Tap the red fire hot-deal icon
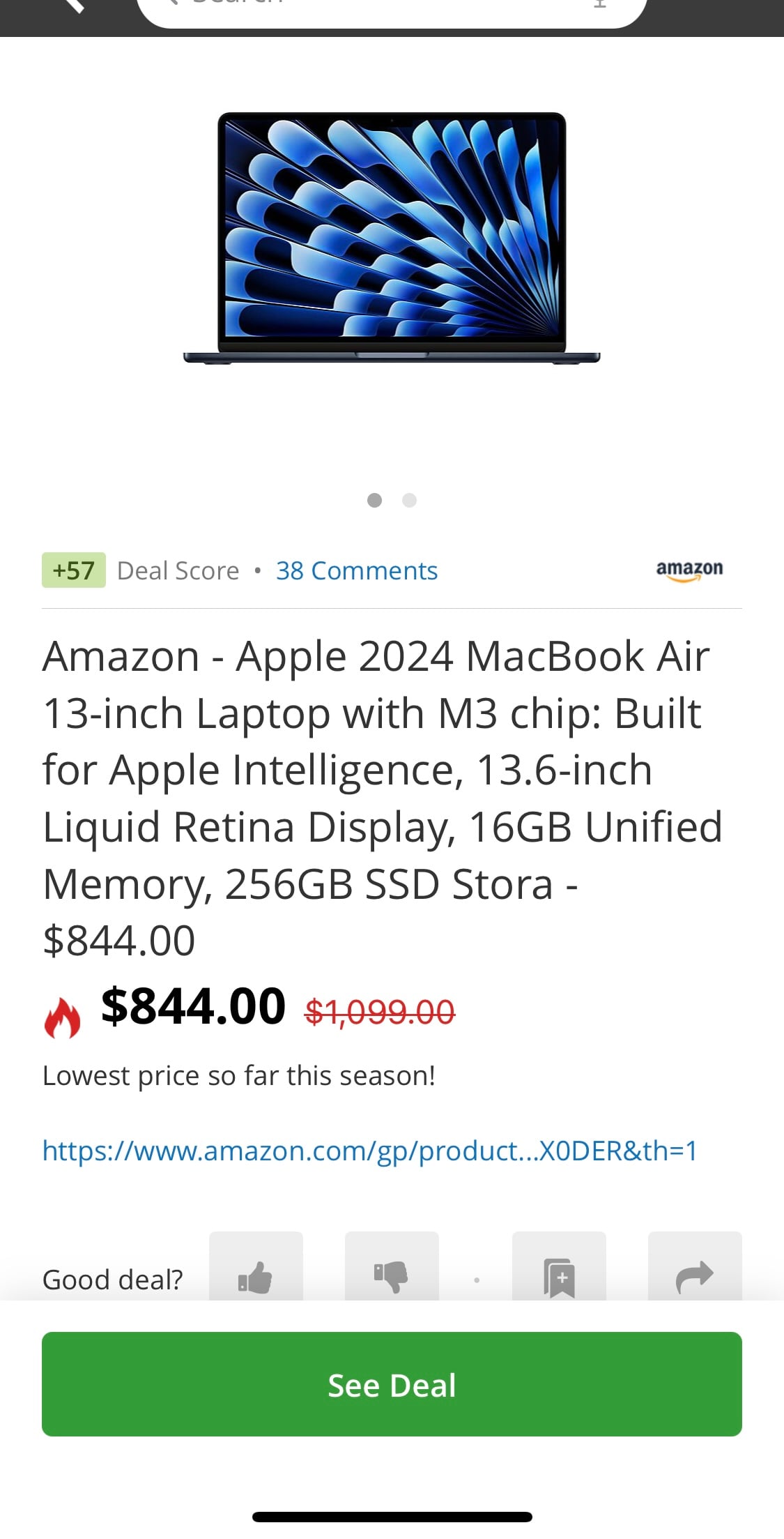Image resolution: width=784 pixels, height=1539 pixels. pyautogui.click(x=62, y=1017)
